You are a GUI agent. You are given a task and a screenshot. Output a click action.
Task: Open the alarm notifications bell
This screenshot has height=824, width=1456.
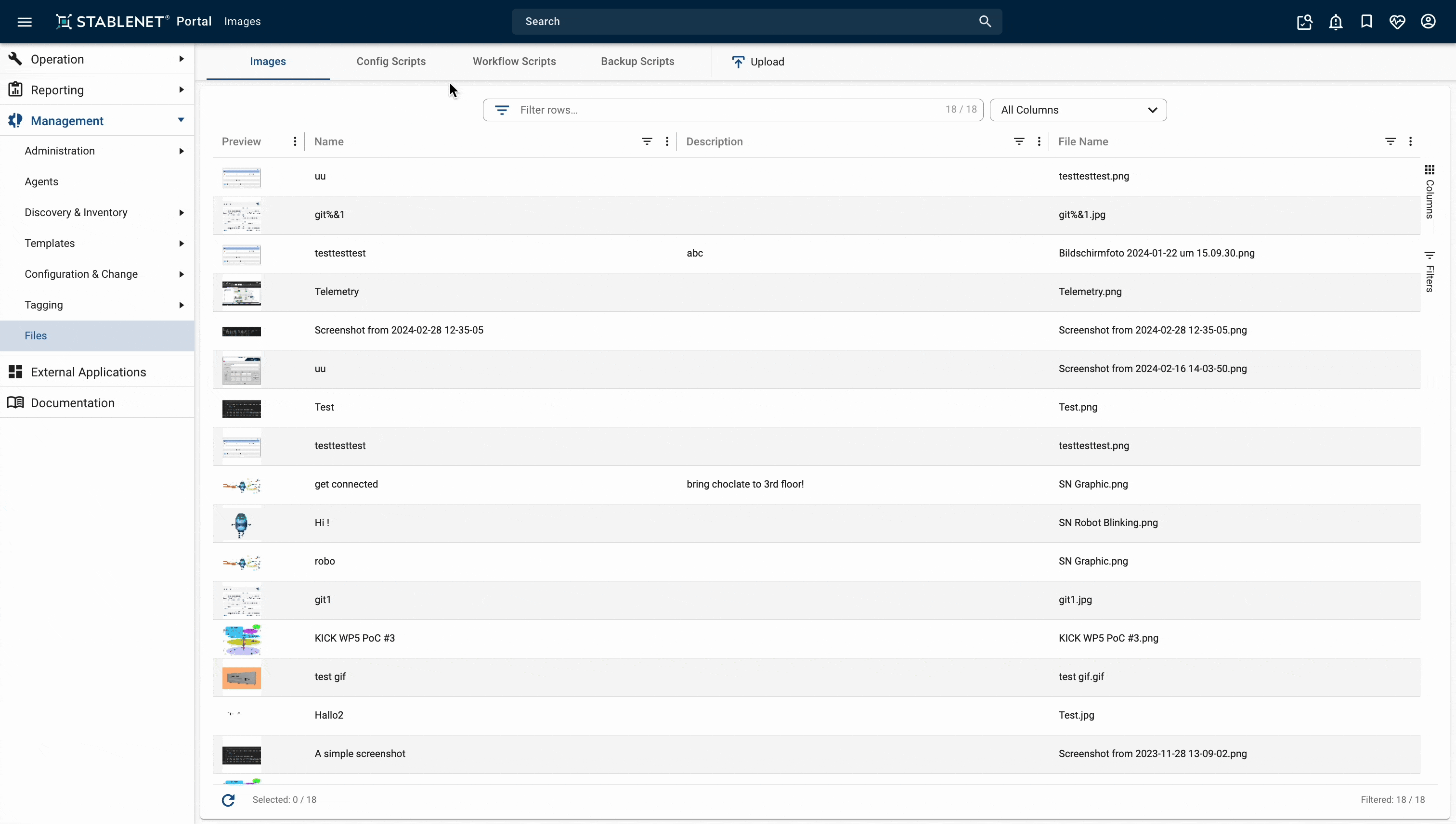(x=1336, y=22)
